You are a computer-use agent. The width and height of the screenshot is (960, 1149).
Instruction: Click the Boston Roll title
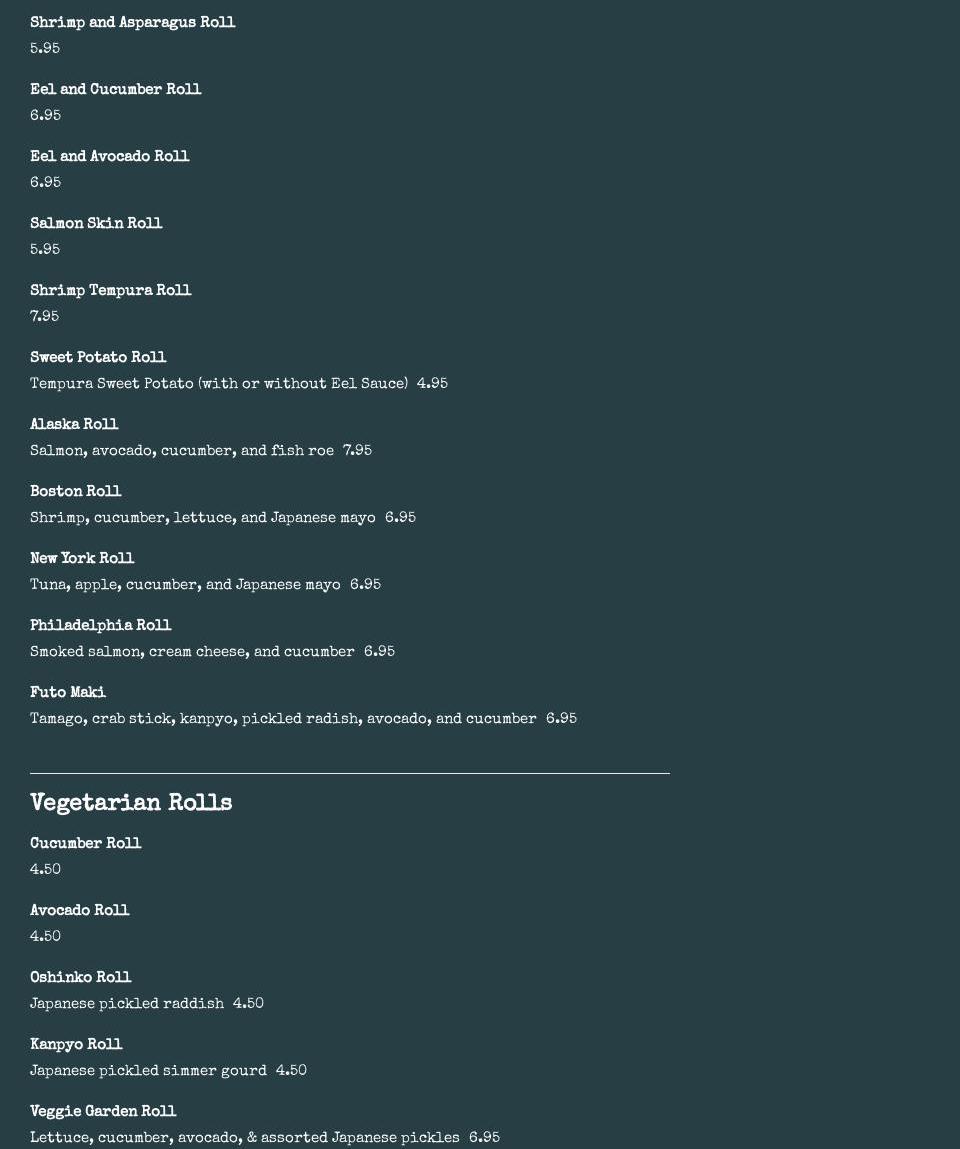[x=75, y=491]
